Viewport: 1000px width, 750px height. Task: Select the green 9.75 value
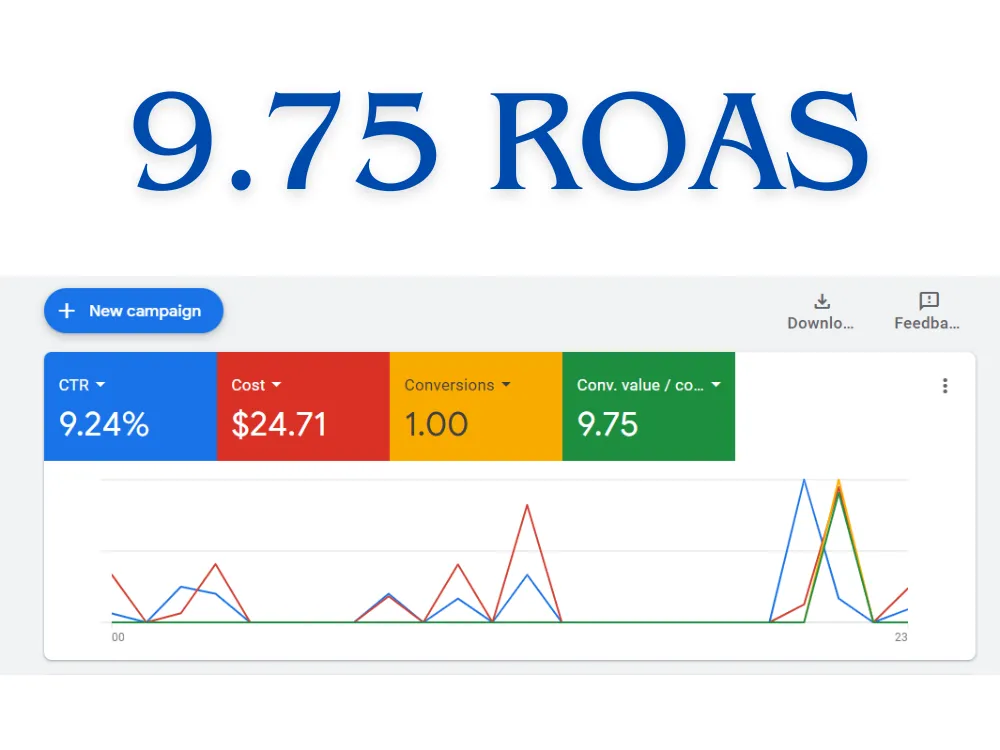(607, 424)
